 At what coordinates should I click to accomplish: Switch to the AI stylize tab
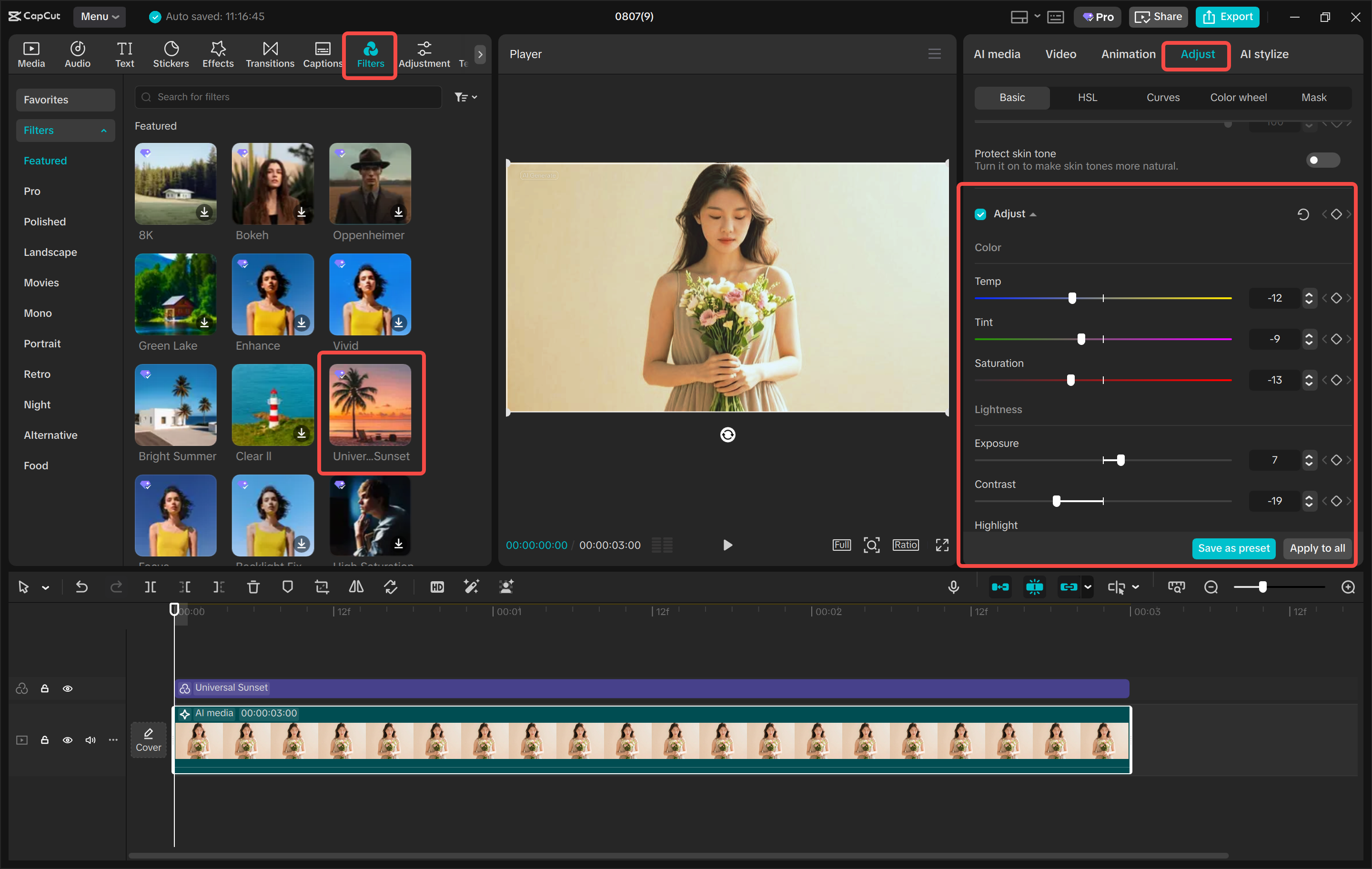[1264, 54]
